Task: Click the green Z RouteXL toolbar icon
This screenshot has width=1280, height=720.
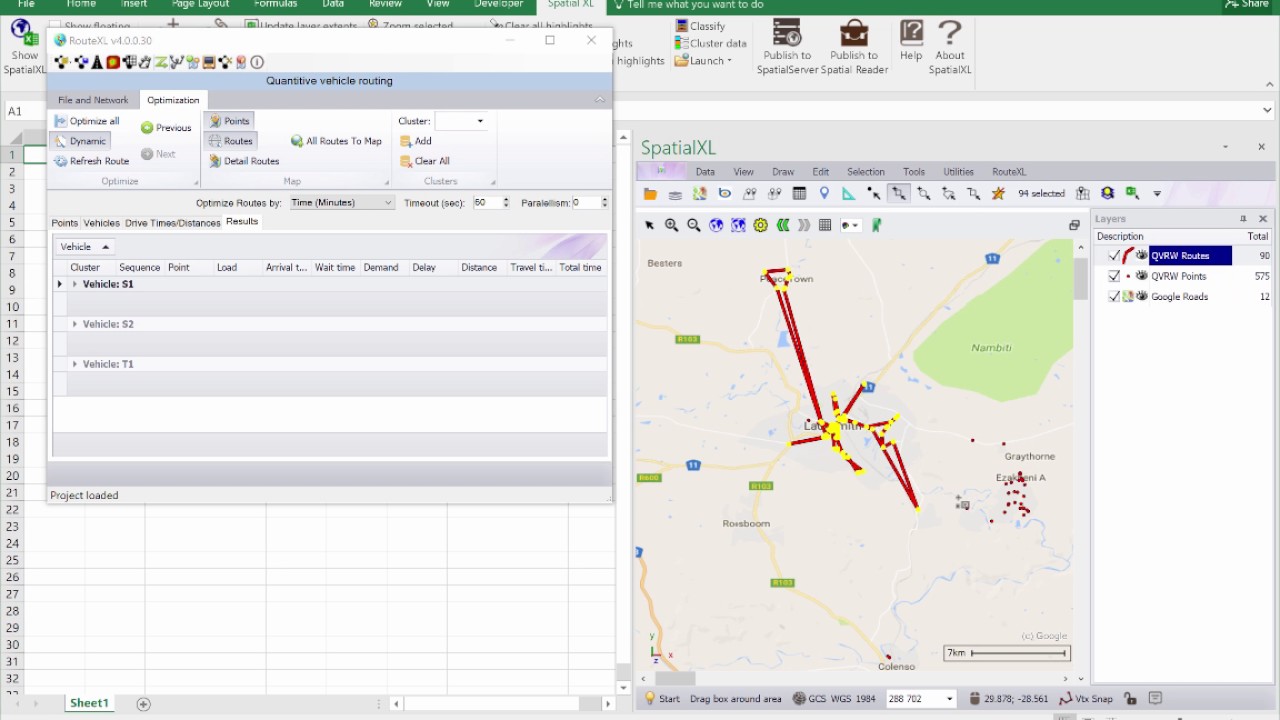Action: point(160,62)
